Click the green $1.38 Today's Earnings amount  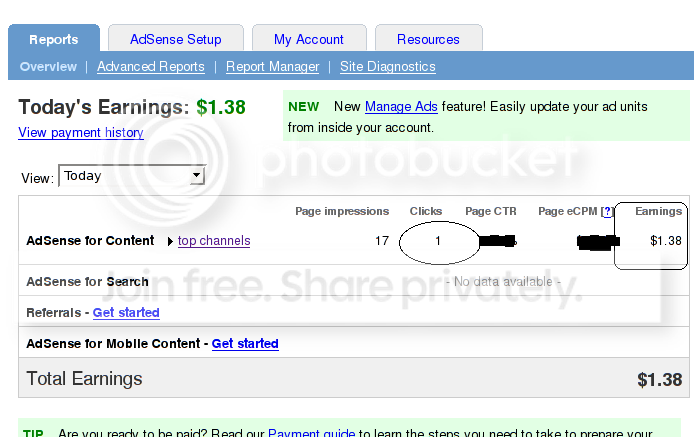pyautogui.click(x=221, y=107)
